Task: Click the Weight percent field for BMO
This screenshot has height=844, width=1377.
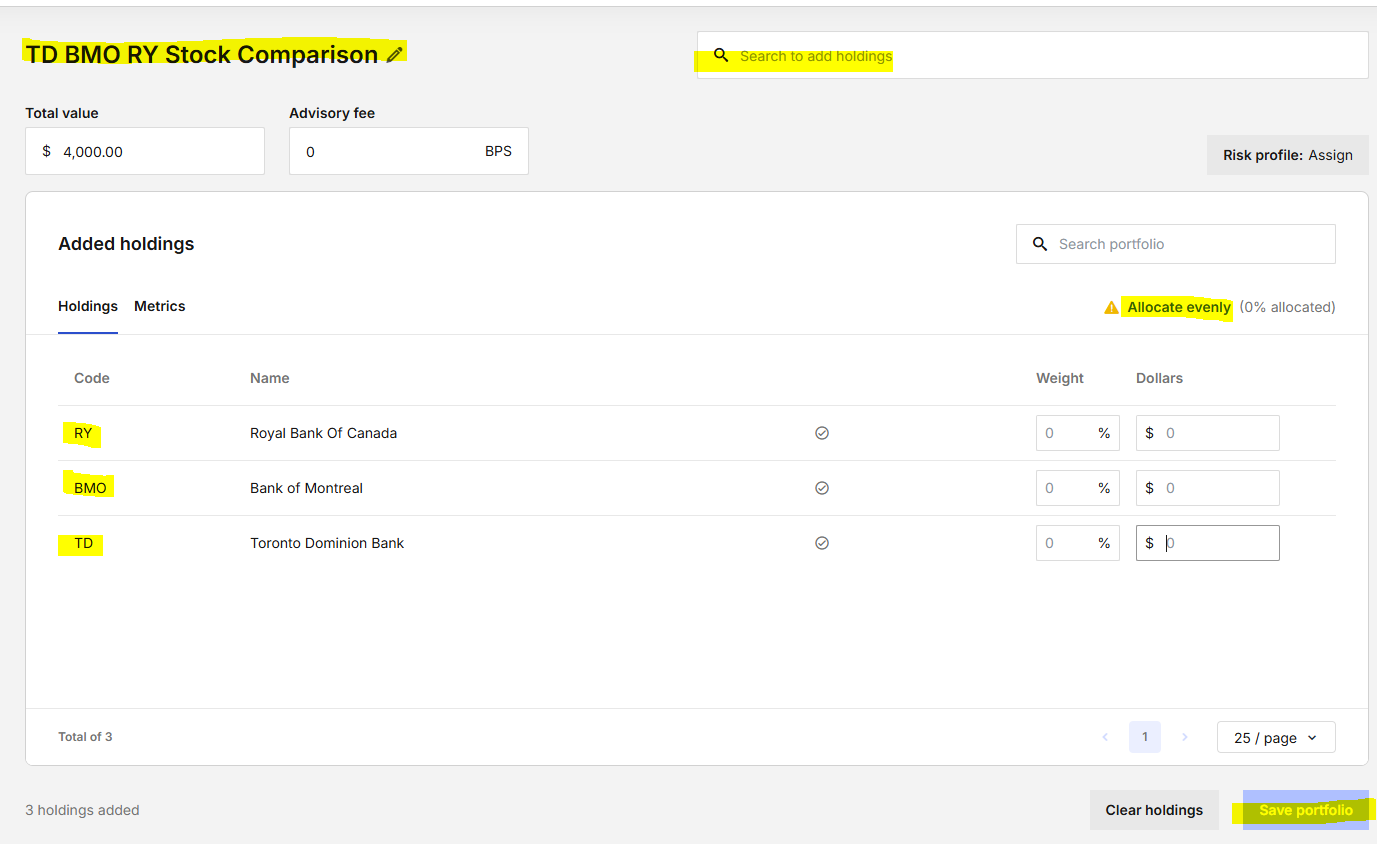Action: 1078,488
